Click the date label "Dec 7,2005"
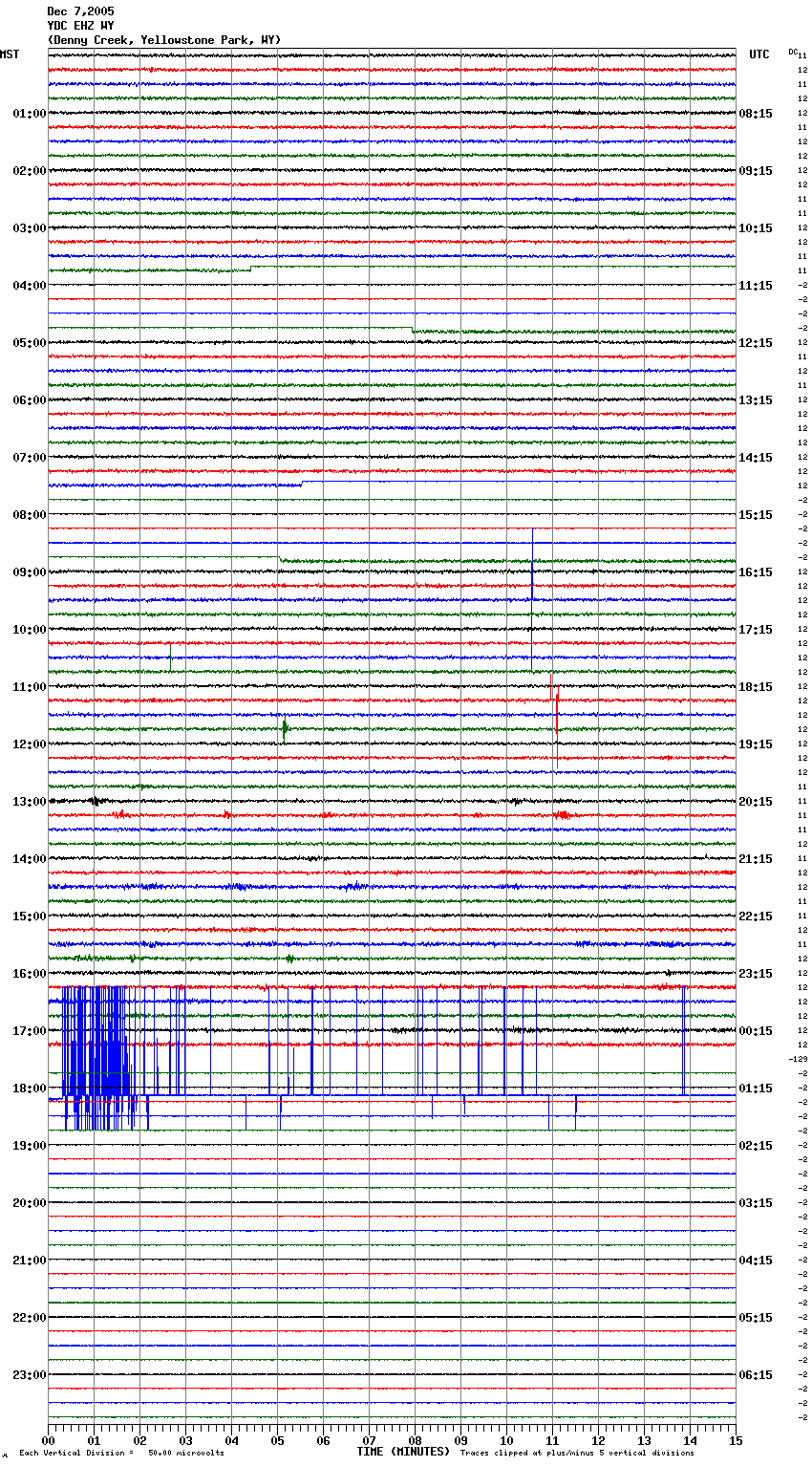This screenshot has height=1466, width=812. point(80,11)
